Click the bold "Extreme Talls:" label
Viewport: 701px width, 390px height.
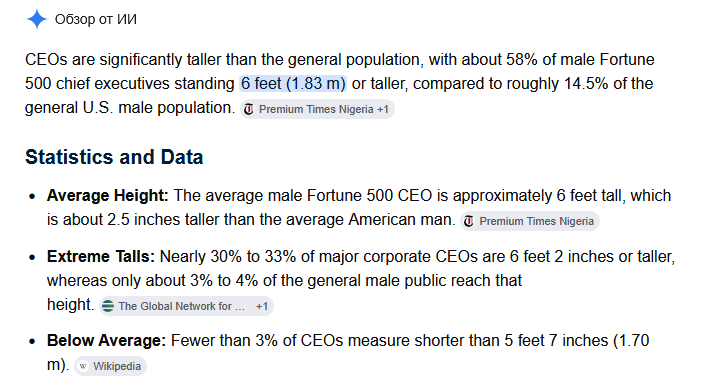point(101,256)
